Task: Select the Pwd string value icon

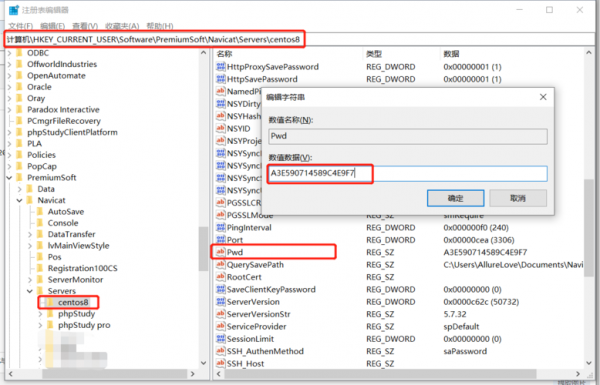Action: pyautogui.click(x=220, y=252)
